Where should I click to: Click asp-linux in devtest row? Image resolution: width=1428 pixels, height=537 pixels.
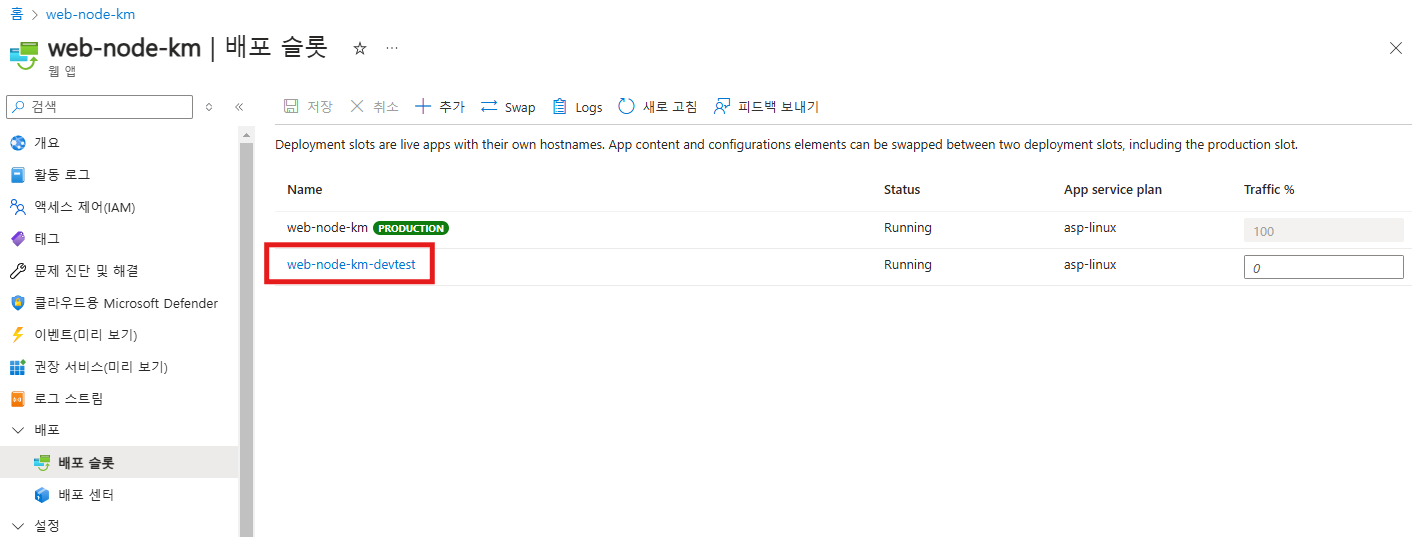1090,265
